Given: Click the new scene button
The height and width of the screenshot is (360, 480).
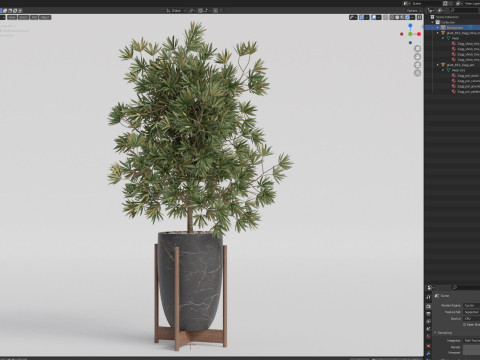Looking at the screenshot, I should coord(446,4).
